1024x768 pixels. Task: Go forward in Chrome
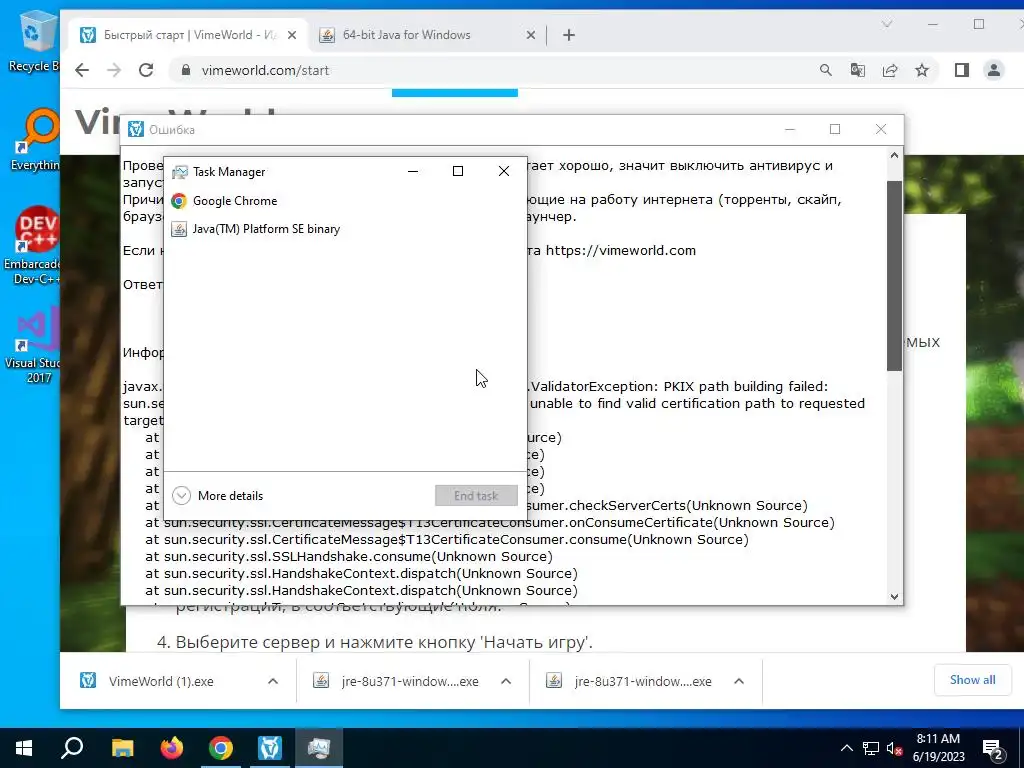pos(114,71)
